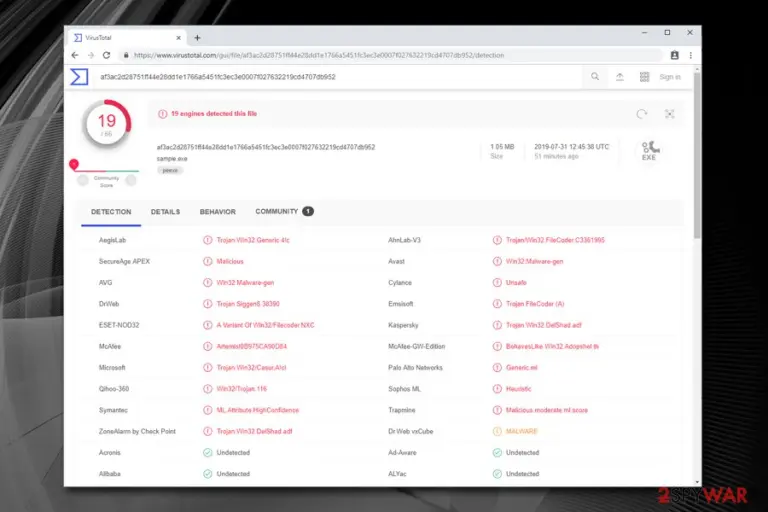Vote negative on community score

(83, 181)
